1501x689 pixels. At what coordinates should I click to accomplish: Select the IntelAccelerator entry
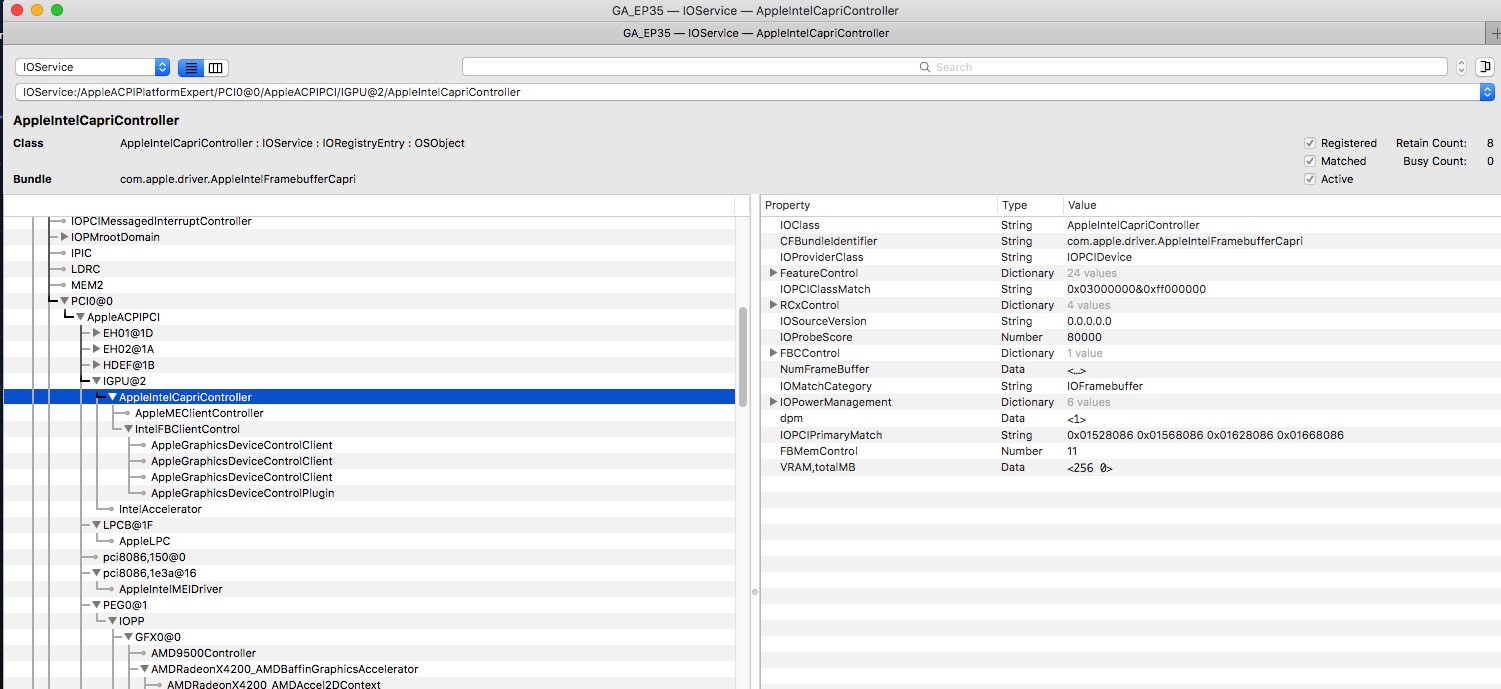[160, 509]
